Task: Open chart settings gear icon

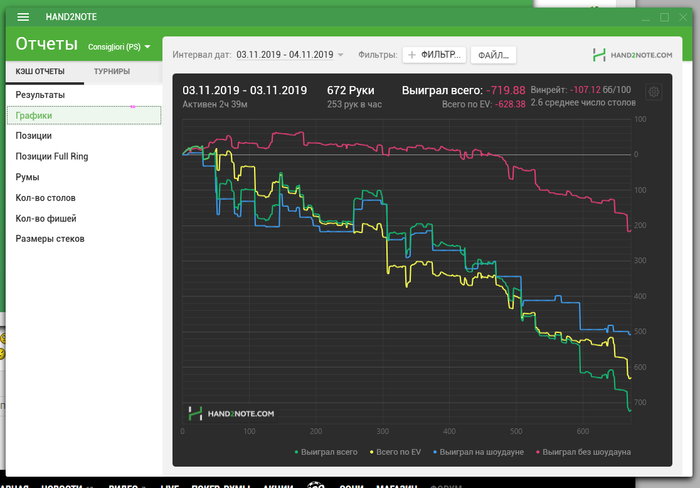Action: (x=654, y=92)
